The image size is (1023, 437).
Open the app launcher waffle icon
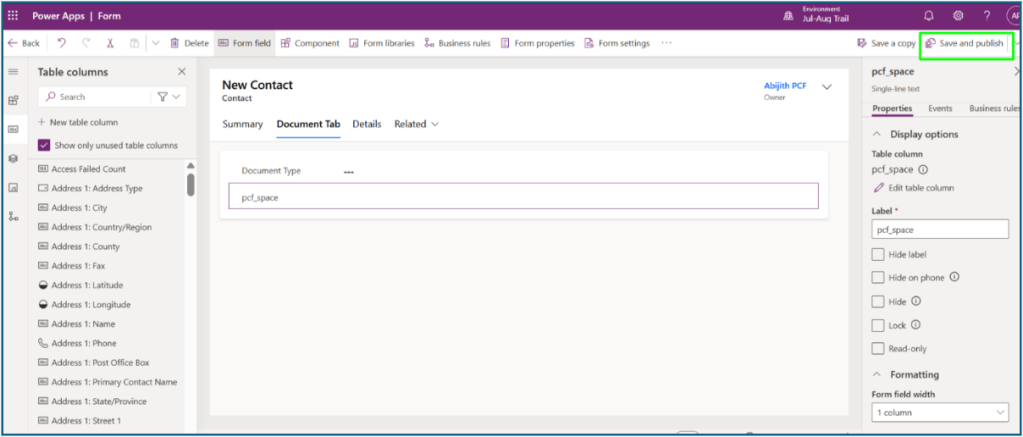pyautogui.click(x=13, y=16)
